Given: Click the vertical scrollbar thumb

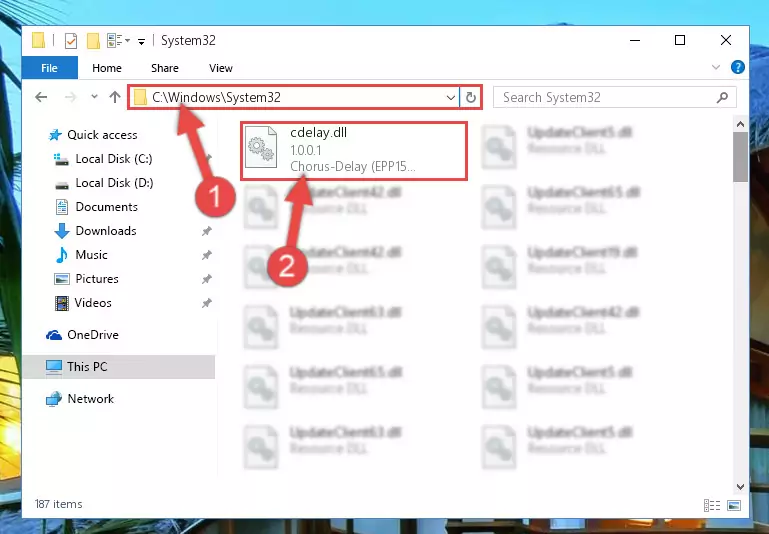Looking at the screenshot, I should 741,157.
